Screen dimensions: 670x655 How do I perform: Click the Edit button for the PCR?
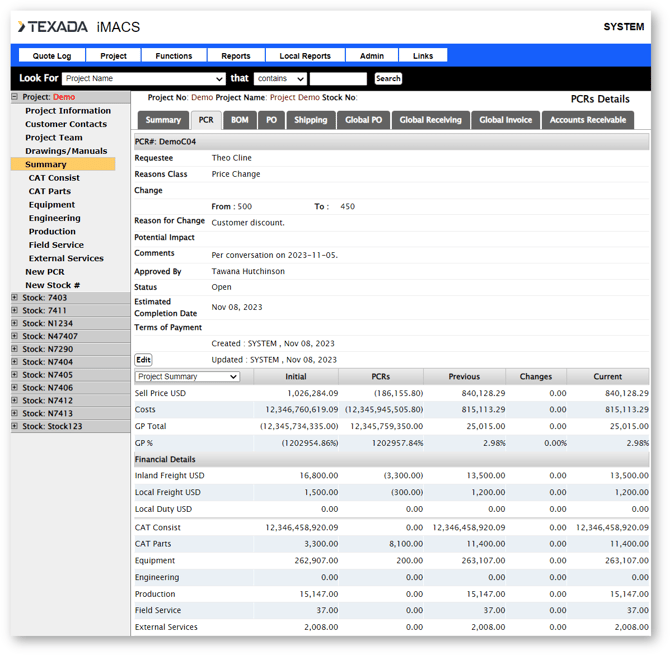[x=143, y=360]
